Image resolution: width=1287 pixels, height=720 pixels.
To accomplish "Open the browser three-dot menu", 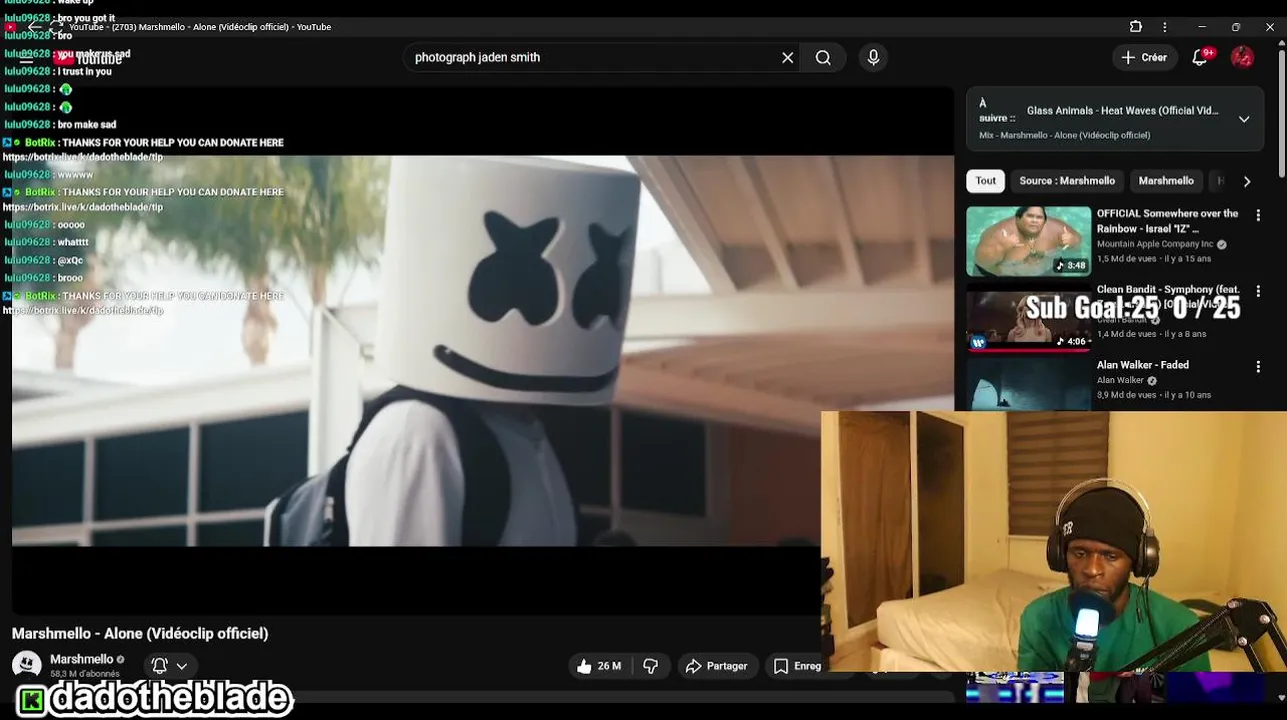I will pos(1165,27).
